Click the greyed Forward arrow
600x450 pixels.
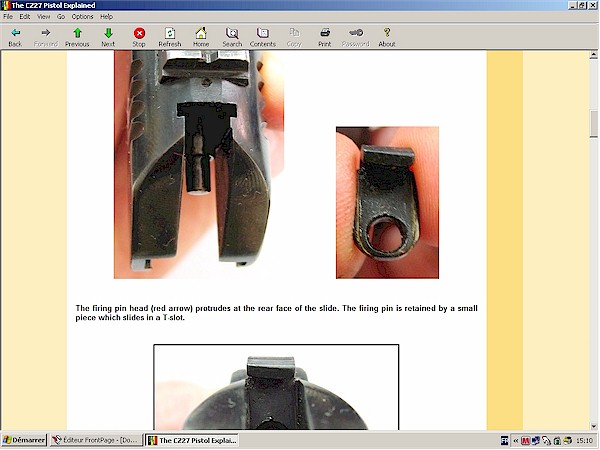(x=46, y=37)
